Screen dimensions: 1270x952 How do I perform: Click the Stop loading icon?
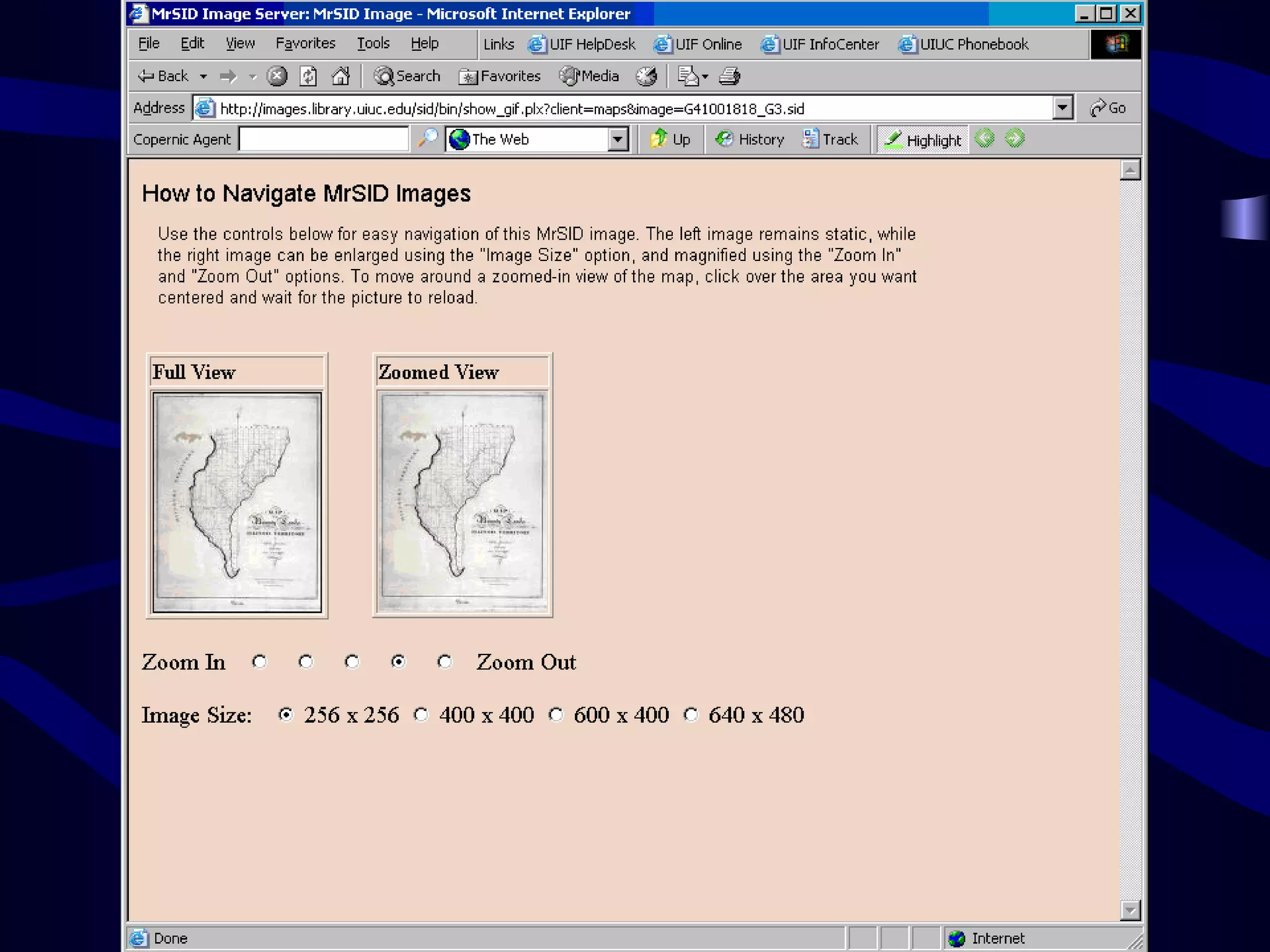(x=277, y=76)
